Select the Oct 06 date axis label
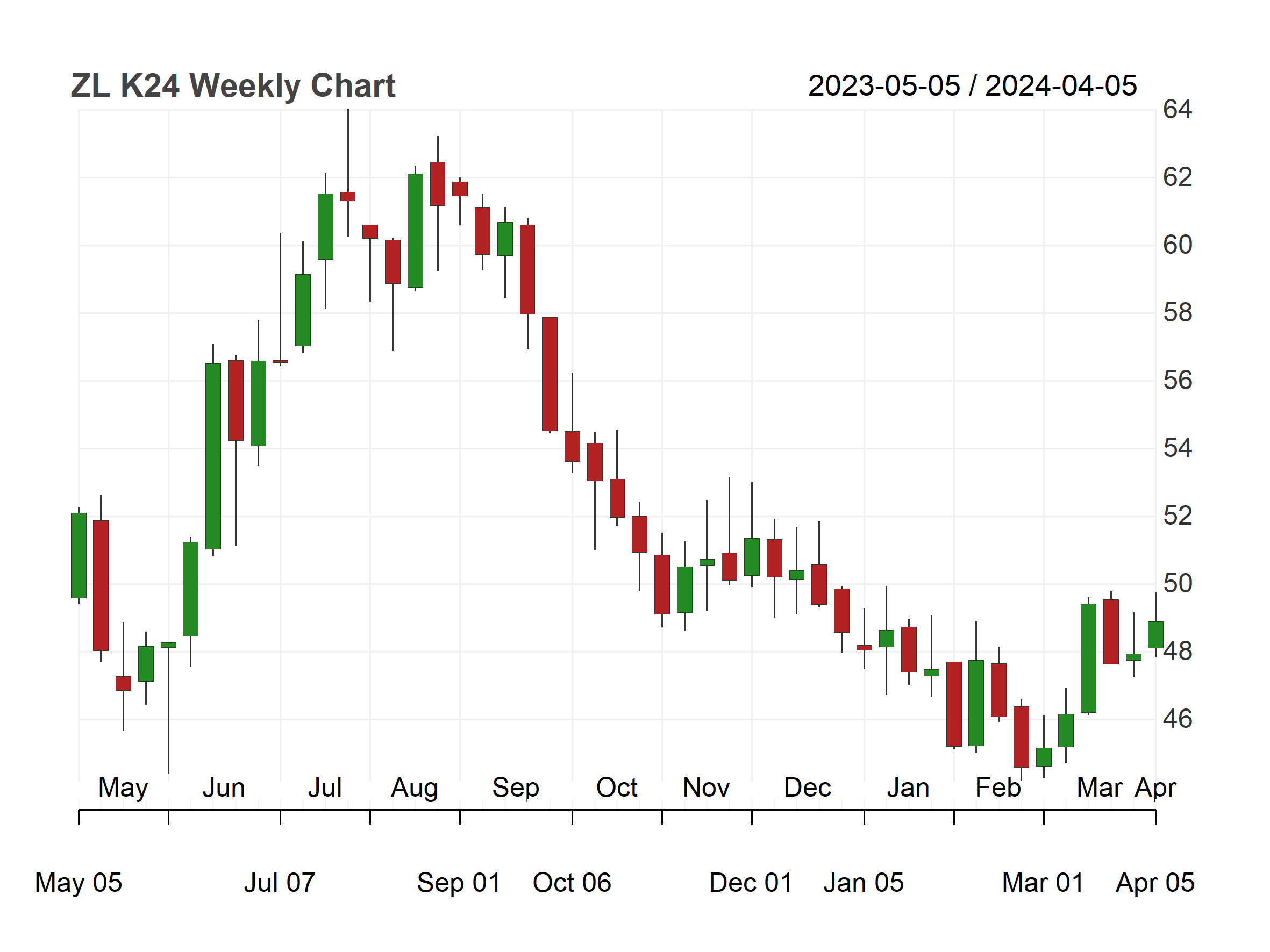This screenshot has width=1270, height=952. (x=572, y=883)
